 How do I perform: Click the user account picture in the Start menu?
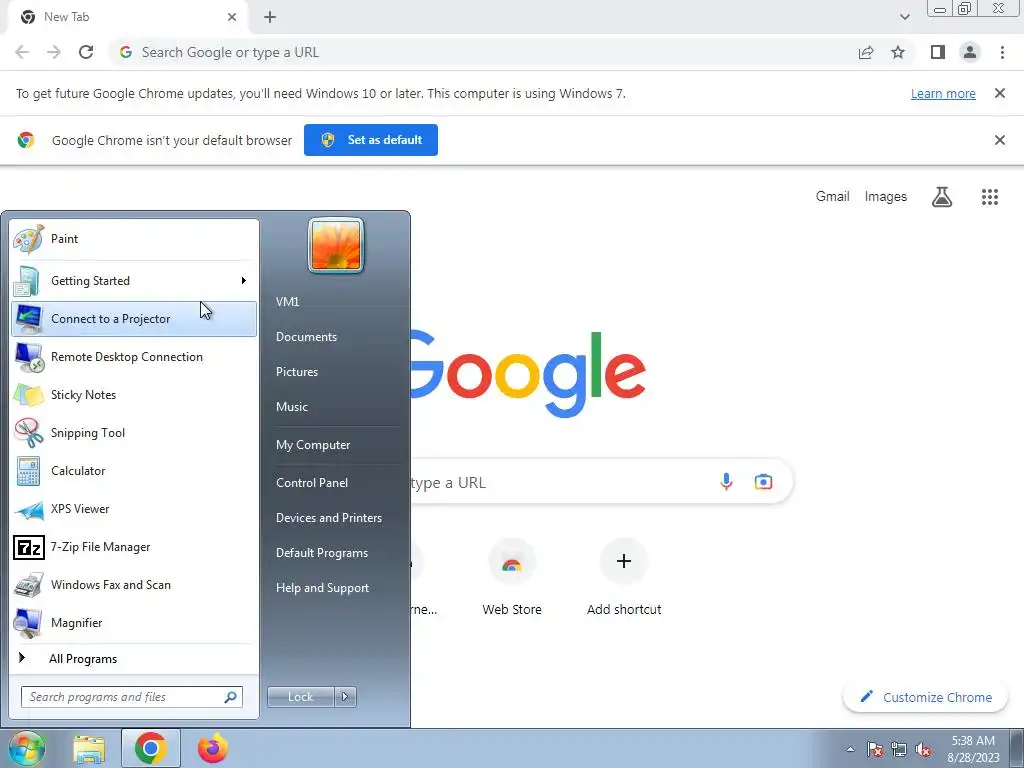336,245
